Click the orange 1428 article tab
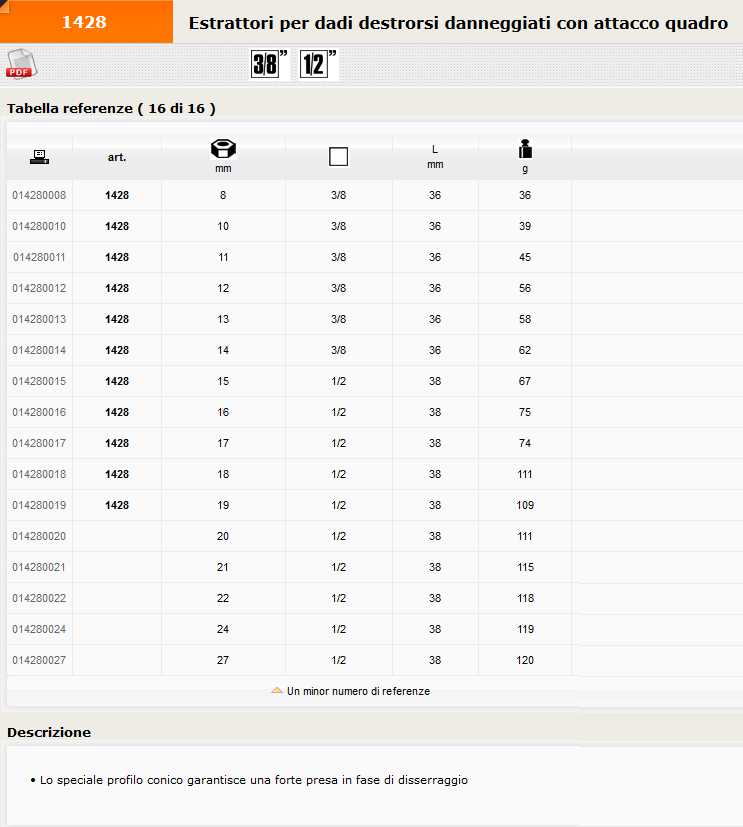 (x=86, y=22)
